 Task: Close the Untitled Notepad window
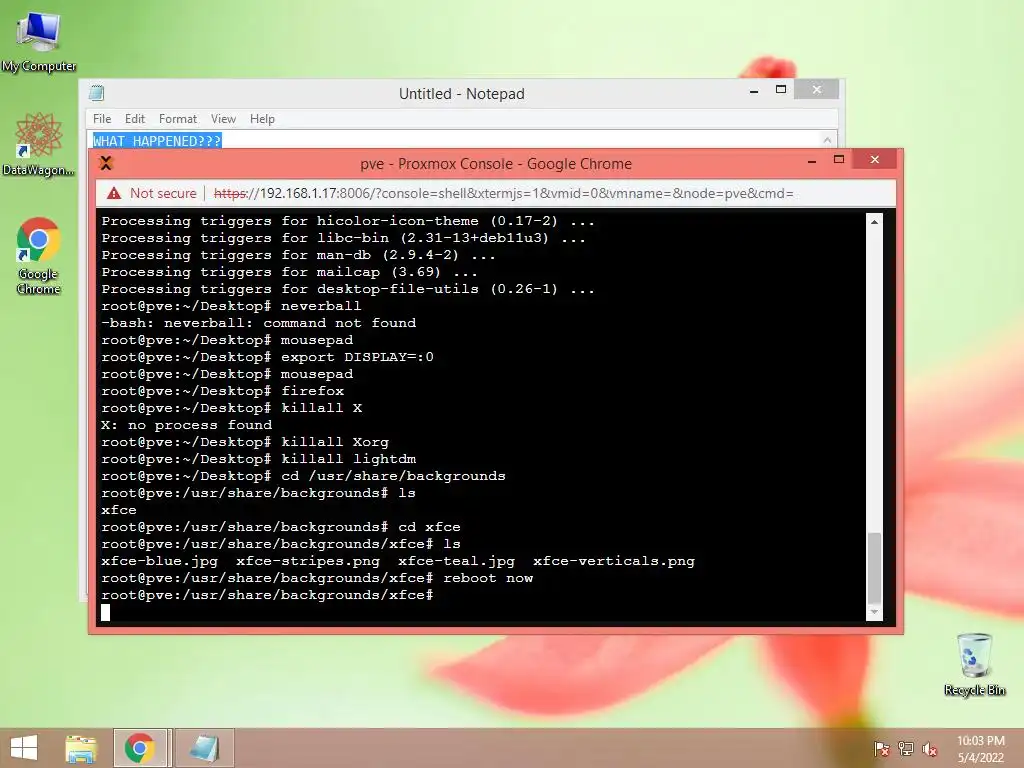816,89
